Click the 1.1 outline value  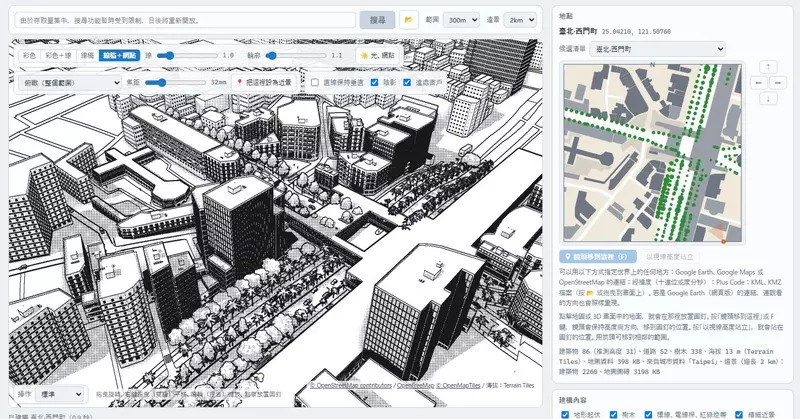click(x=337, y=55)
